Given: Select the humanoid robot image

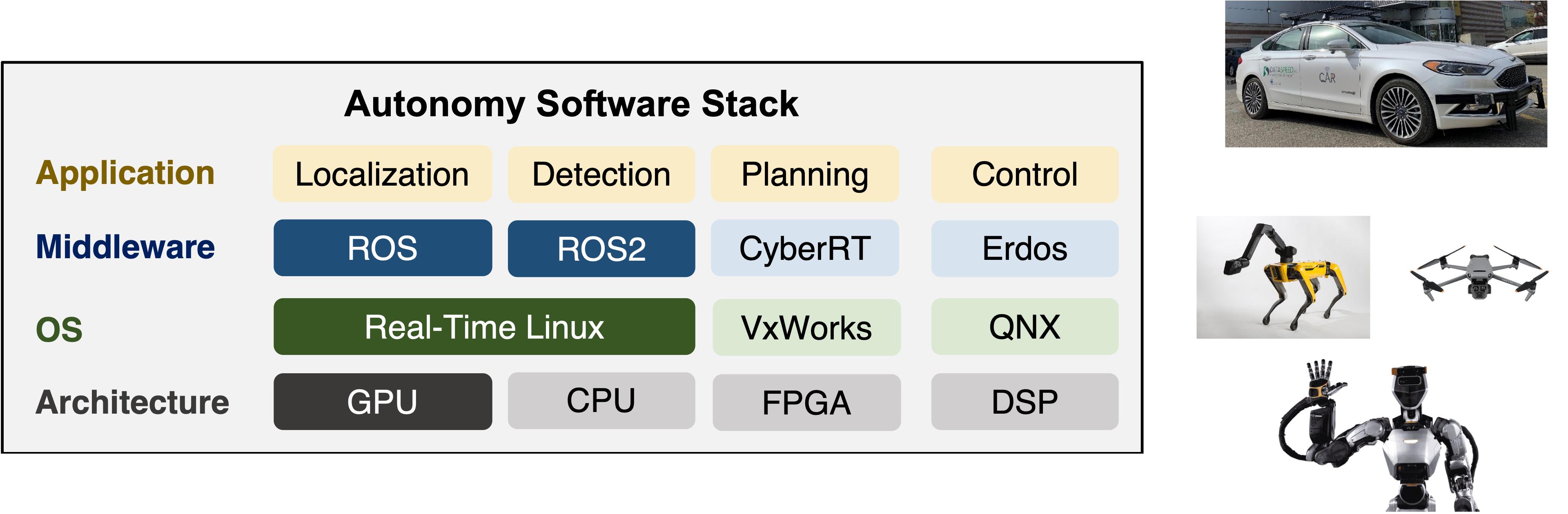Looking at the screenshot, I should point(1385,433).
